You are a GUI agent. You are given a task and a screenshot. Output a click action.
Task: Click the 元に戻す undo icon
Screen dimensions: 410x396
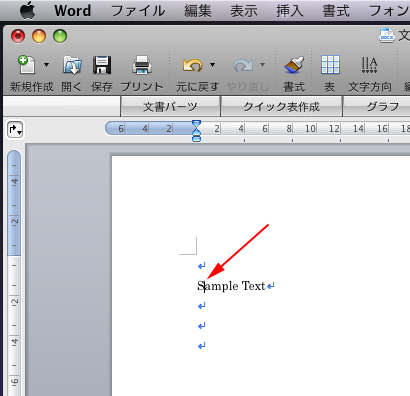(x=192, y=65)
